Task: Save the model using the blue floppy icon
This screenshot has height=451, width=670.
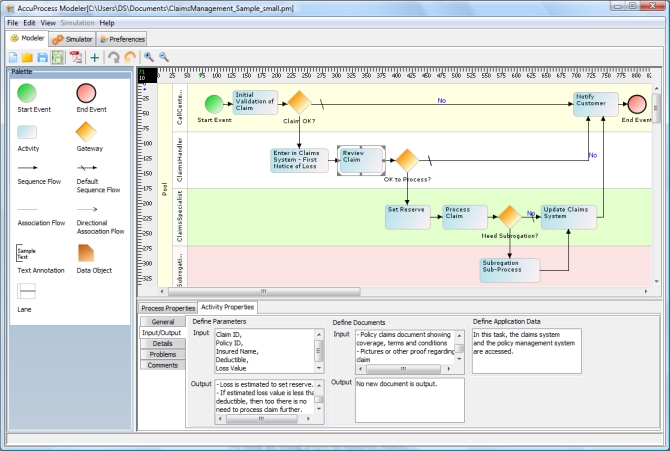Action: click(x=42, y=57)
